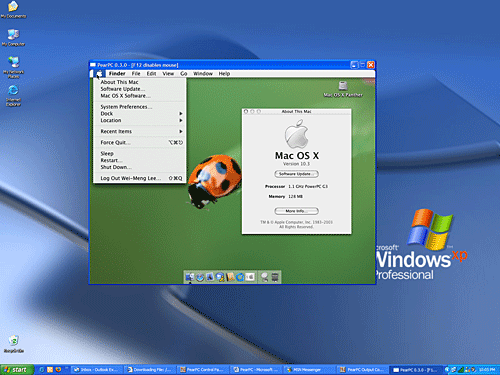
Task: Select My Documents desktop icon
Action: (x=13, y=10)
